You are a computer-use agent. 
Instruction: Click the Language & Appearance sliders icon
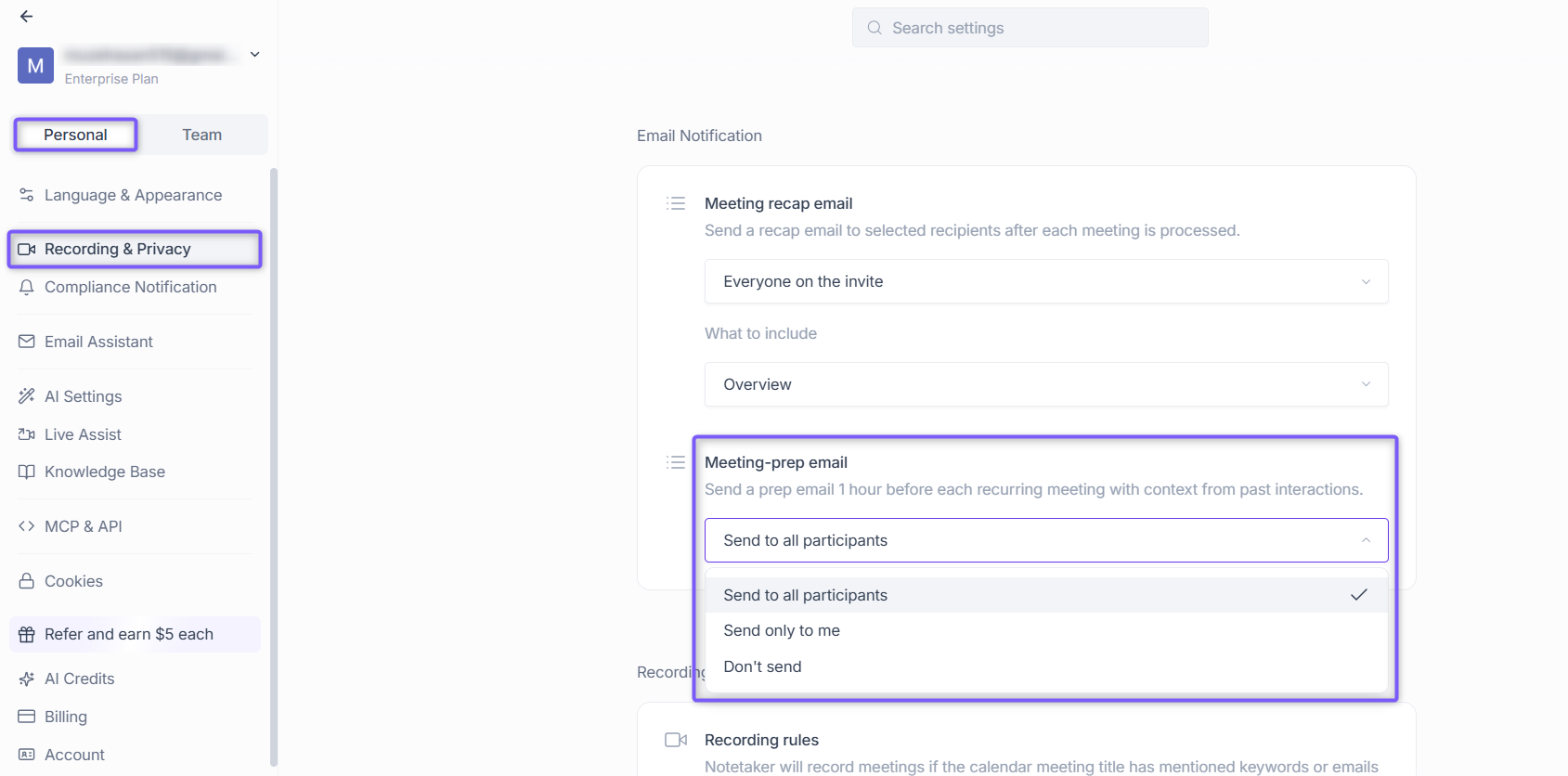tap(27, 195)
